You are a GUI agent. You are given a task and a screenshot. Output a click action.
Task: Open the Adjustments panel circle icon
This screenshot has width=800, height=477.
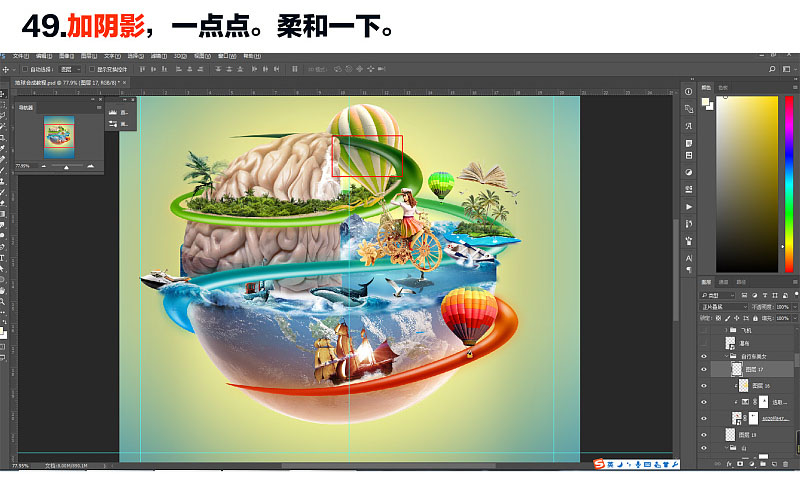click(x=688, y=172)
